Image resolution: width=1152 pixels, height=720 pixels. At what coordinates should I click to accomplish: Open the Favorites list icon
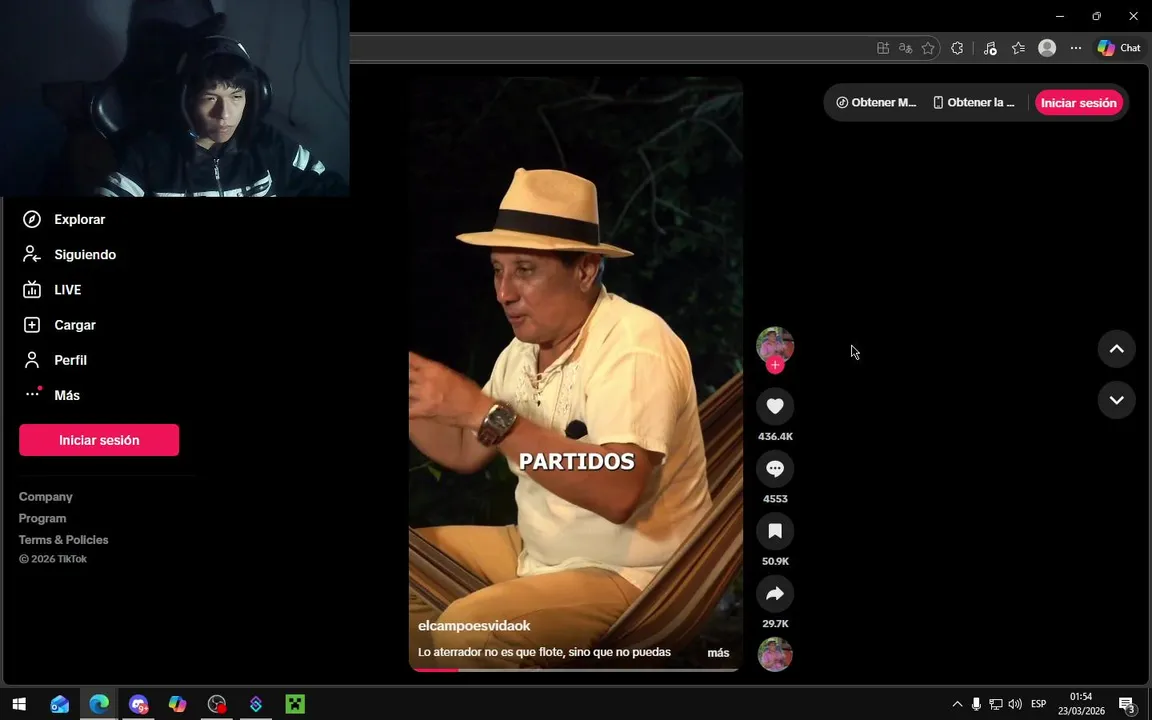(x=1018, y=48)
